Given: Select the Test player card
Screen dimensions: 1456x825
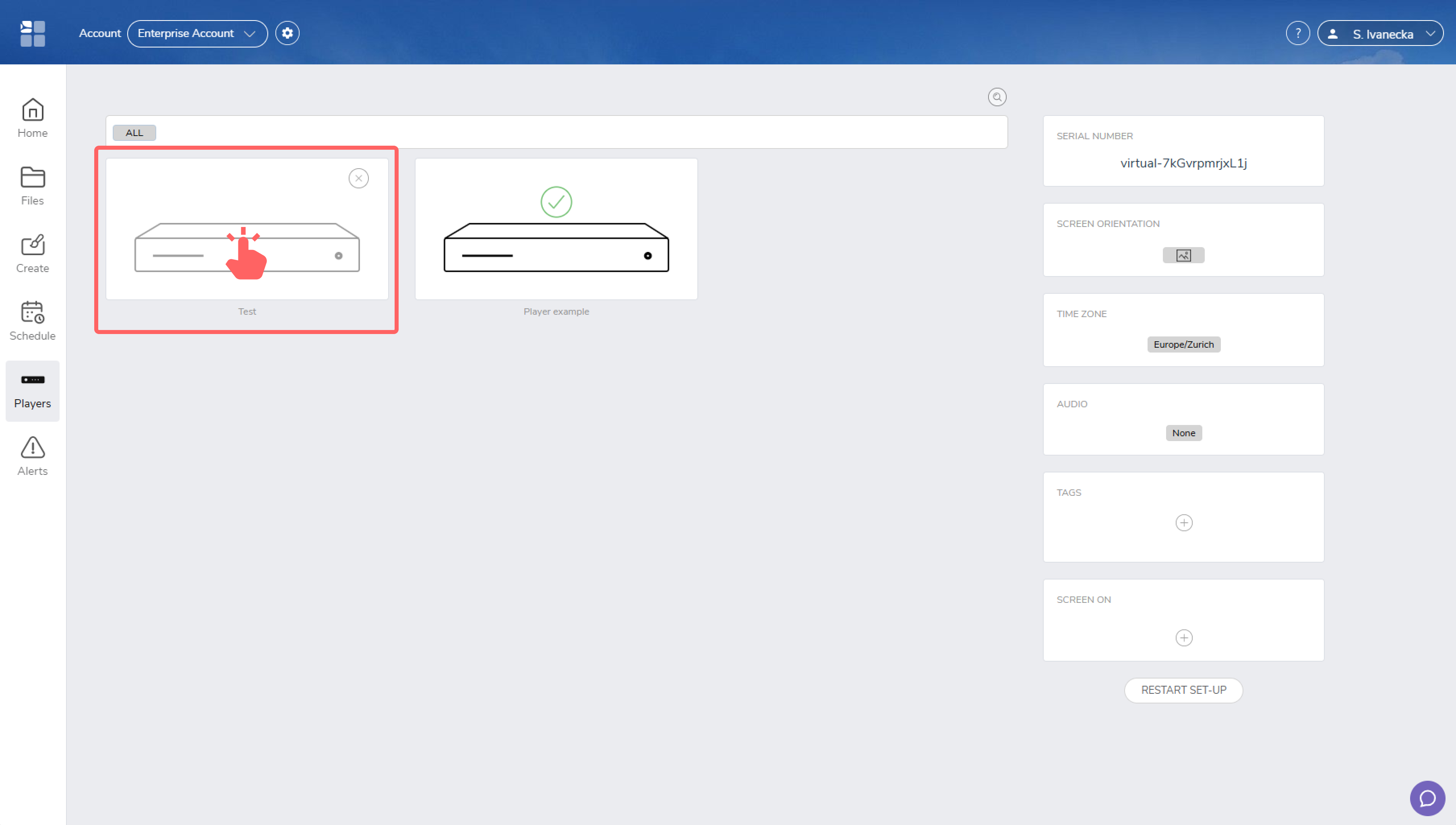Looking at the screenshot, I should pyautogui.click(x=247, y=229).
